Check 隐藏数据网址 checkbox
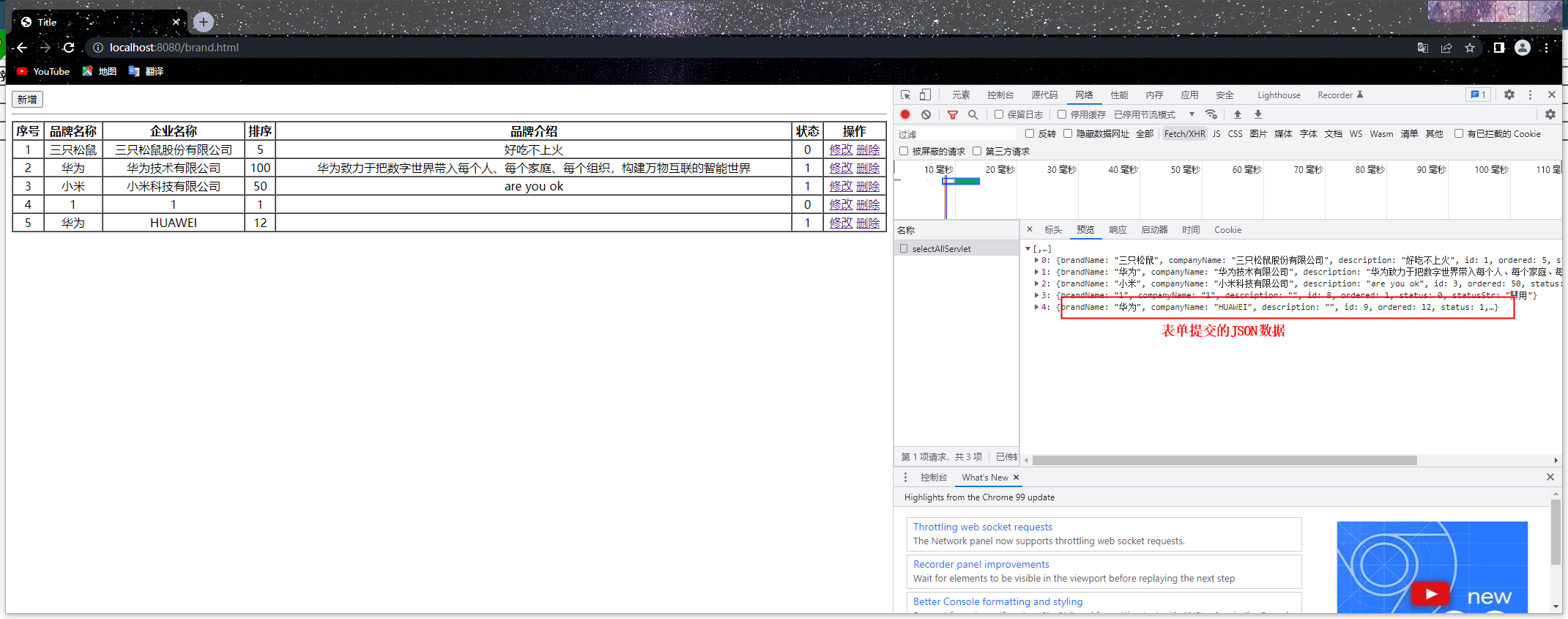This screenshot has width=1568, height=619. coord(1068,133)
